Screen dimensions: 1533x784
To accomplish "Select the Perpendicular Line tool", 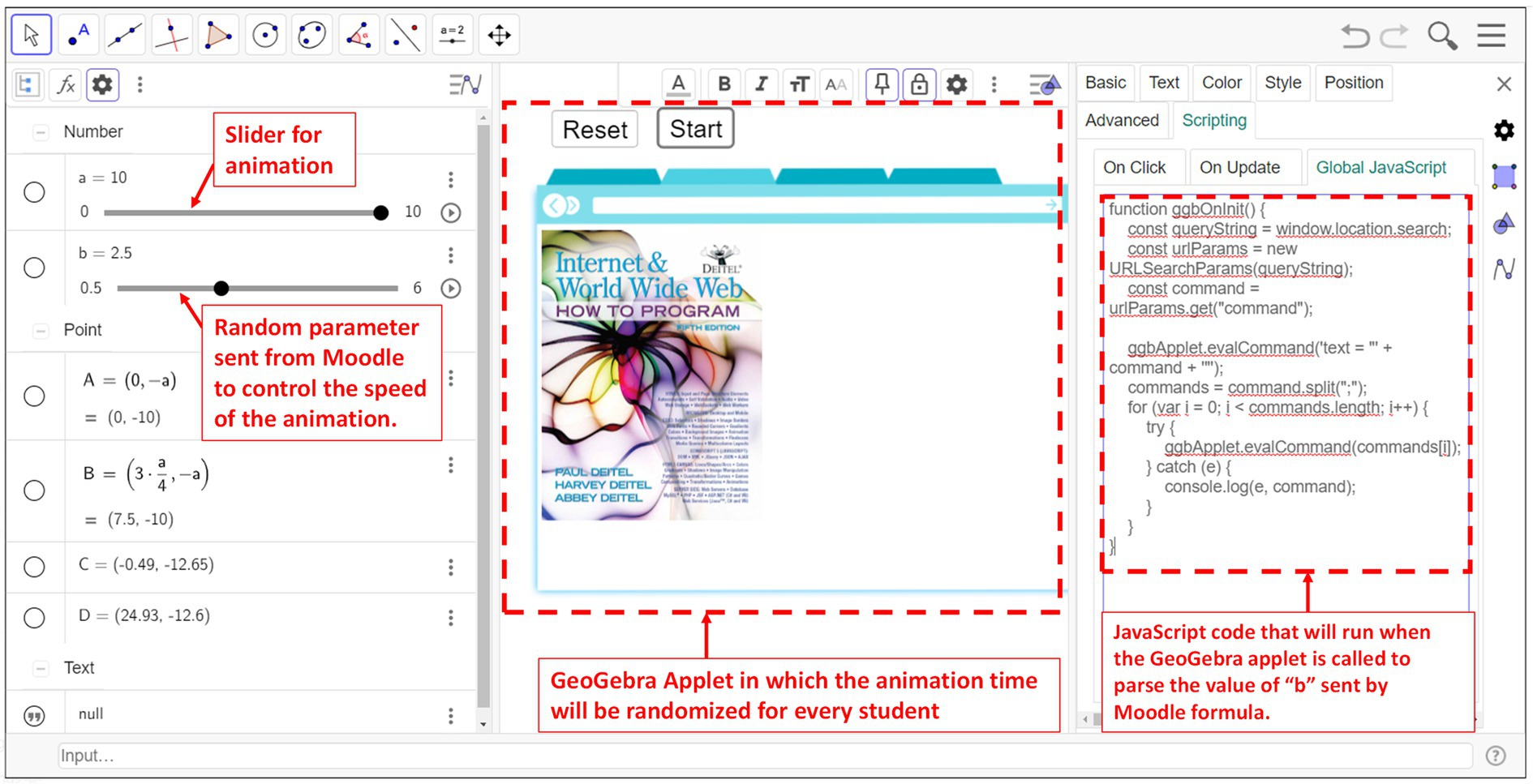I will click(x=172, y=36).
